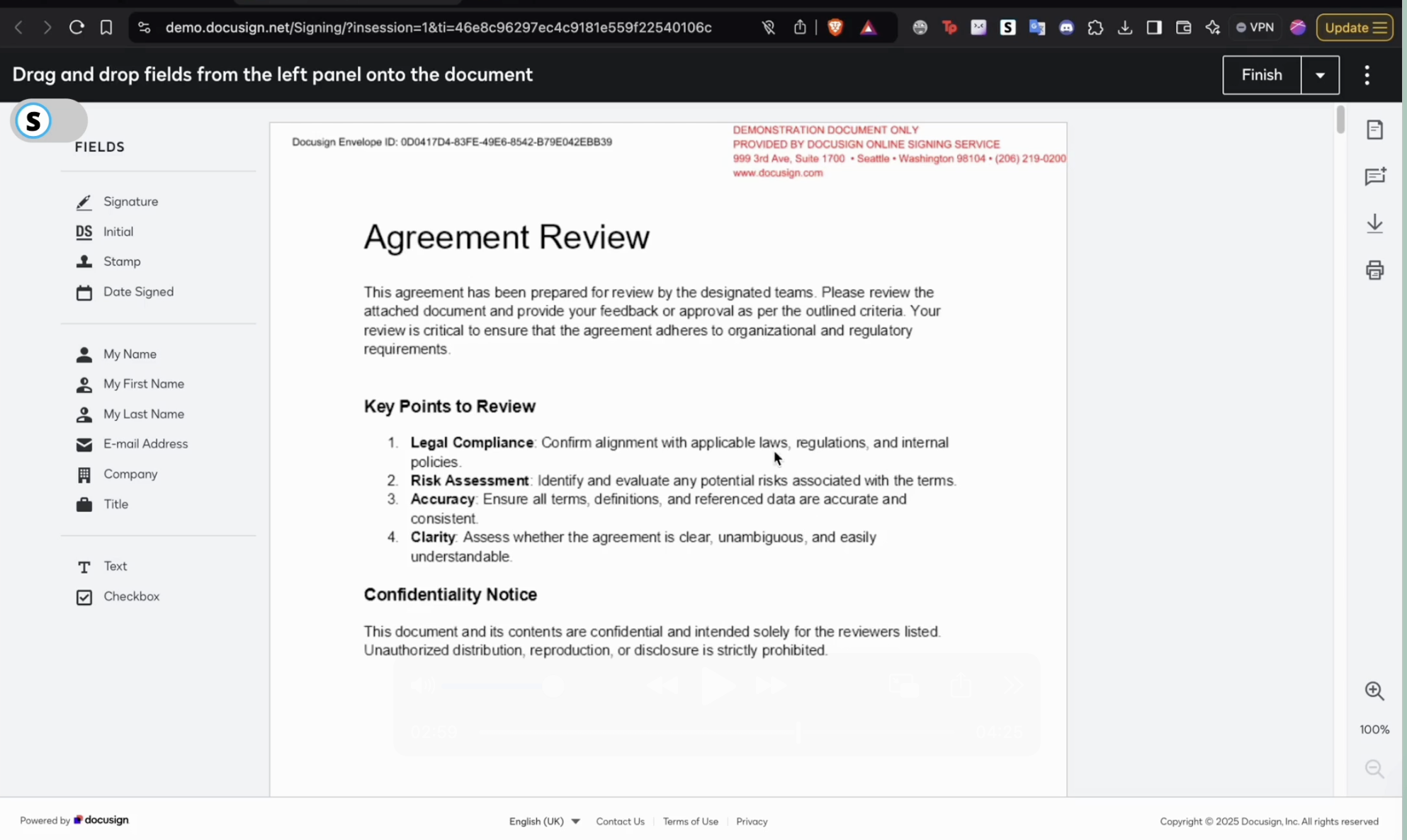The image size is (1407, 840).
Task: Zoom in using the magnifier plus icon
Action: click(1374, 691)
